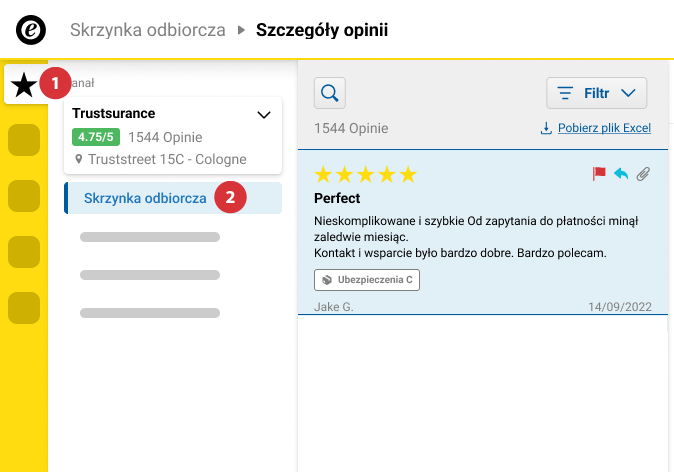Click the search magnifier icon
Image resolution: width=674 pixels, height=472 pixels.
click(x=330, y=93)
